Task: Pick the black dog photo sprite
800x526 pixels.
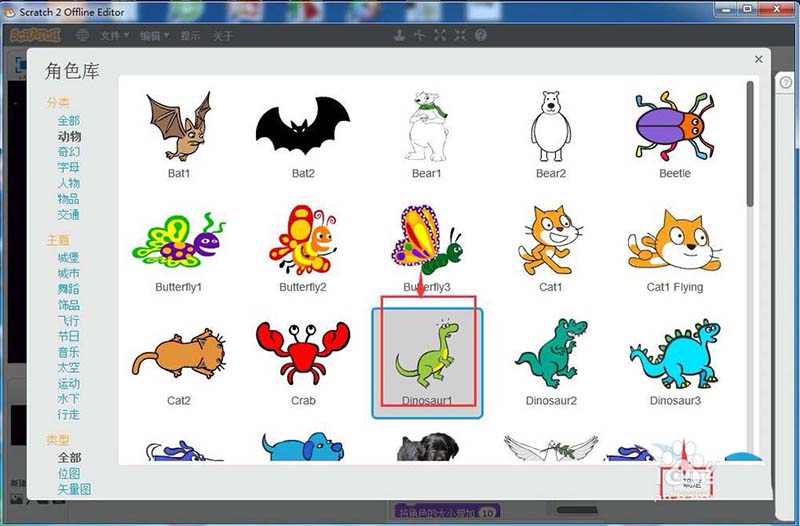Action: tap(427, 447)
